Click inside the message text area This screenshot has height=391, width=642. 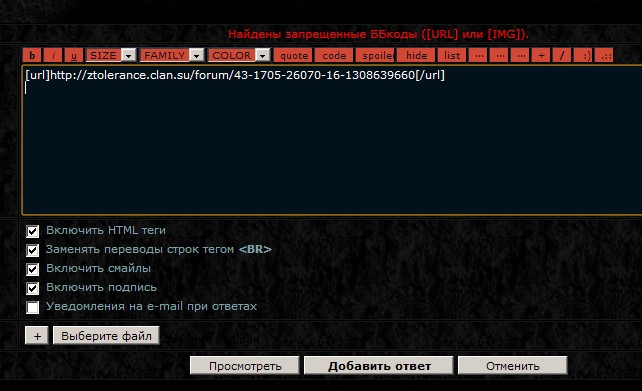(332, 140)
